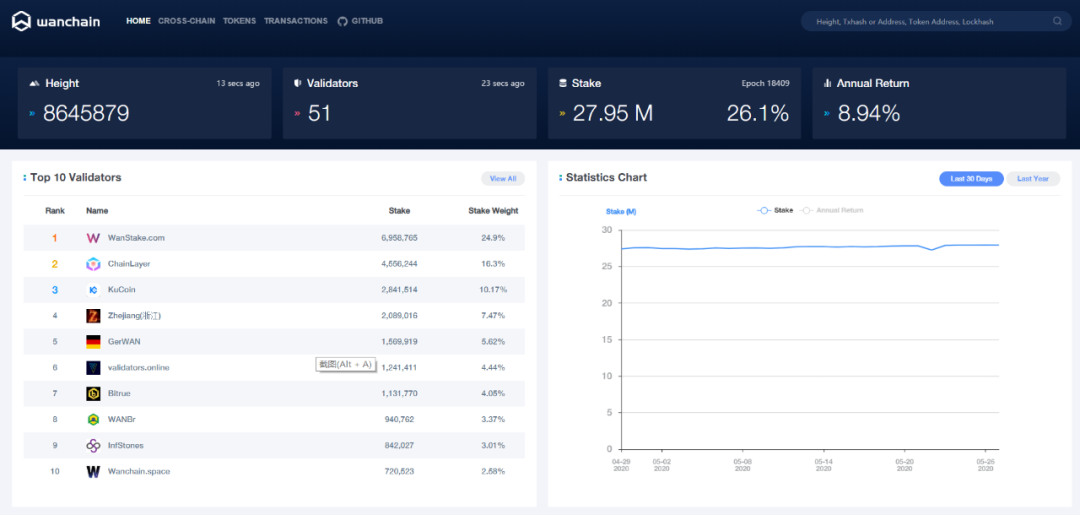Image resolution: width=1080 pixels, height=515 pixels.
Task: Click the WanStake.com validator icon
Action: (x=93, y=238)
